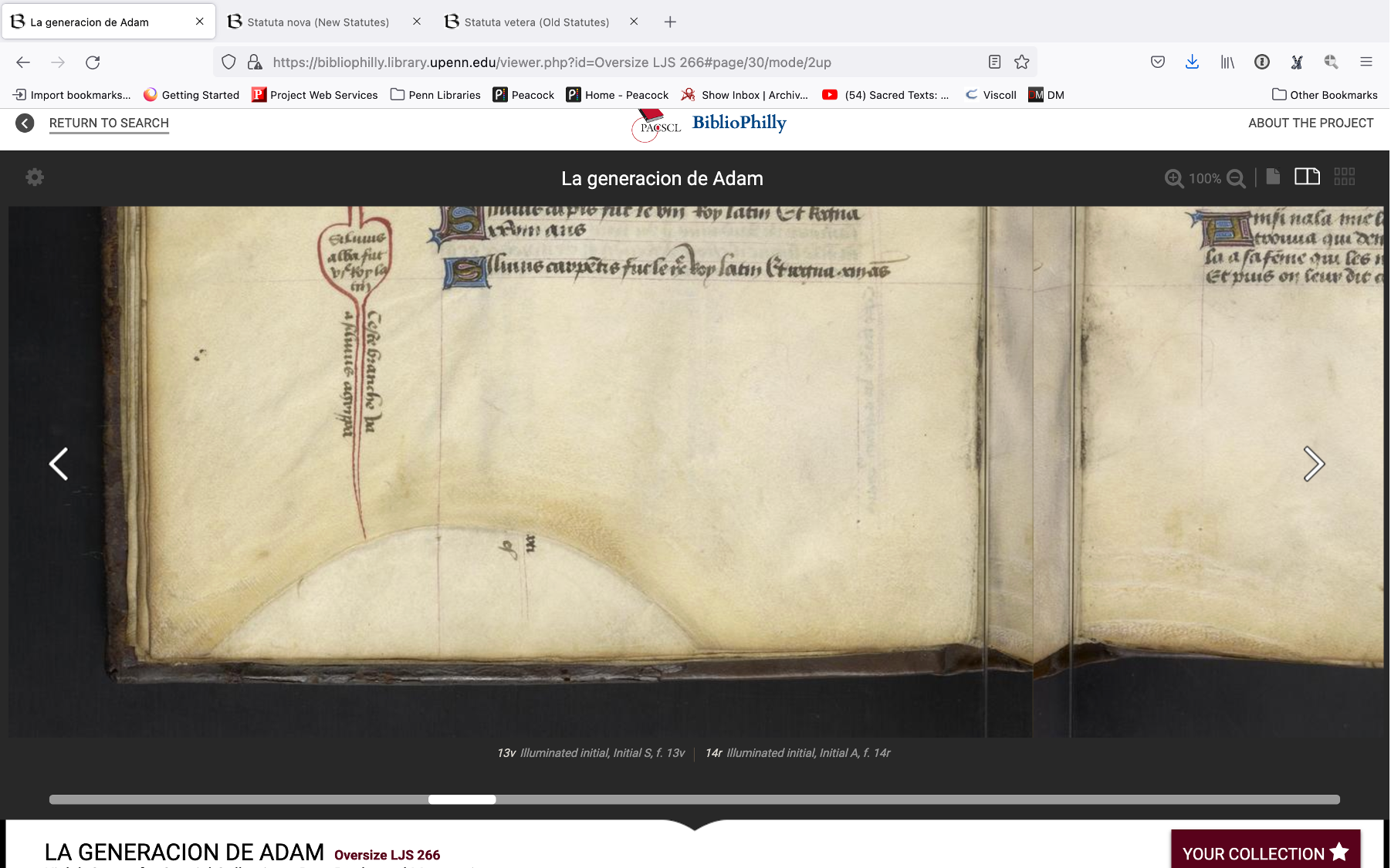Open Peacock bookmark
Viewport: 1391px width, 868px height.
tap(523, 95)
